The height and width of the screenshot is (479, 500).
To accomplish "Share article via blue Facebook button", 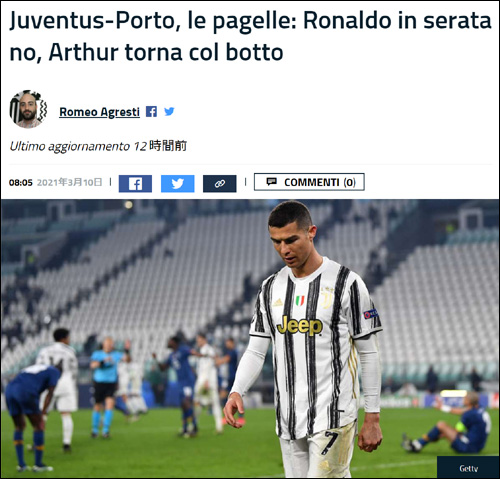I will click(x=135, y=184).
